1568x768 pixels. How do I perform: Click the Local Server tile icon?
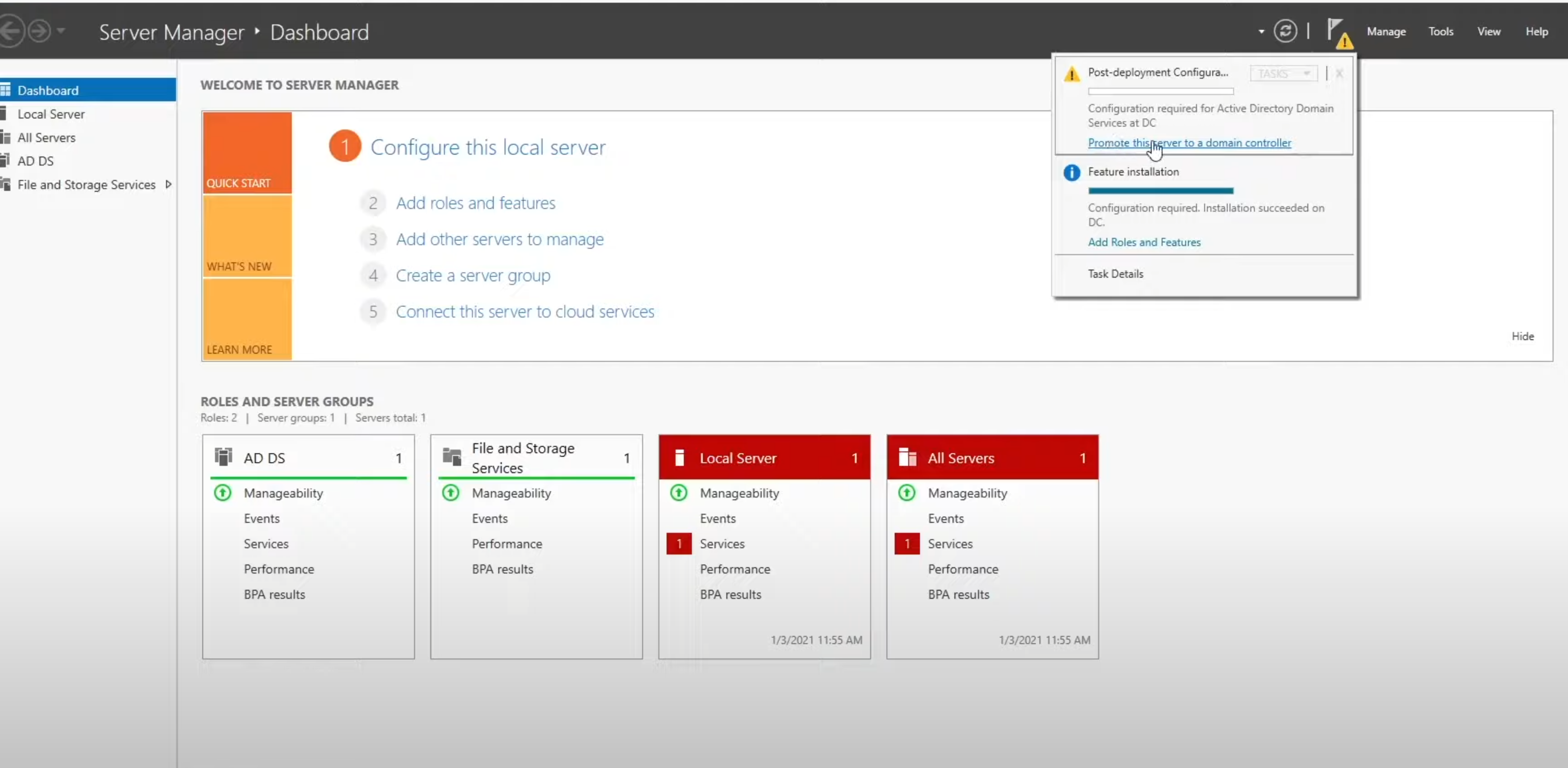pos(679,457)
